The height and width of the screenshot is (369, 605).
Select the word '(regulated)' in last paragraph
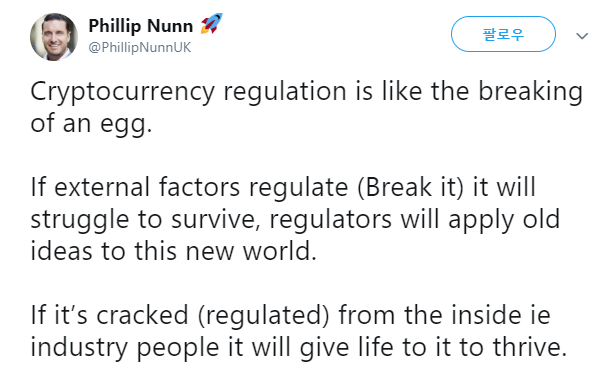[x=264, y=315]
